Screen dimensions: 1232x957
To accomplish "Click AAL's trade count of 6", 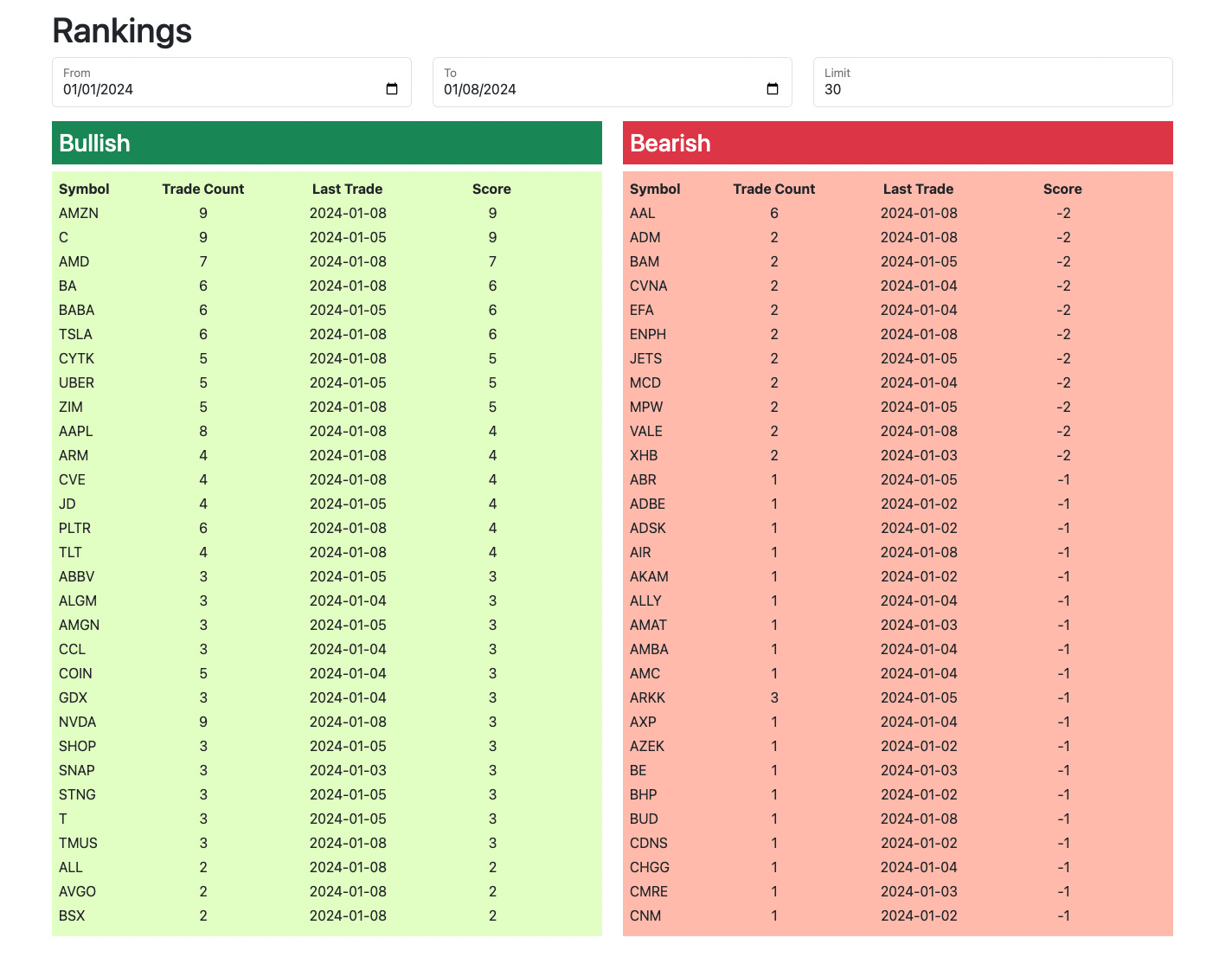I will [x=774, y=213].
